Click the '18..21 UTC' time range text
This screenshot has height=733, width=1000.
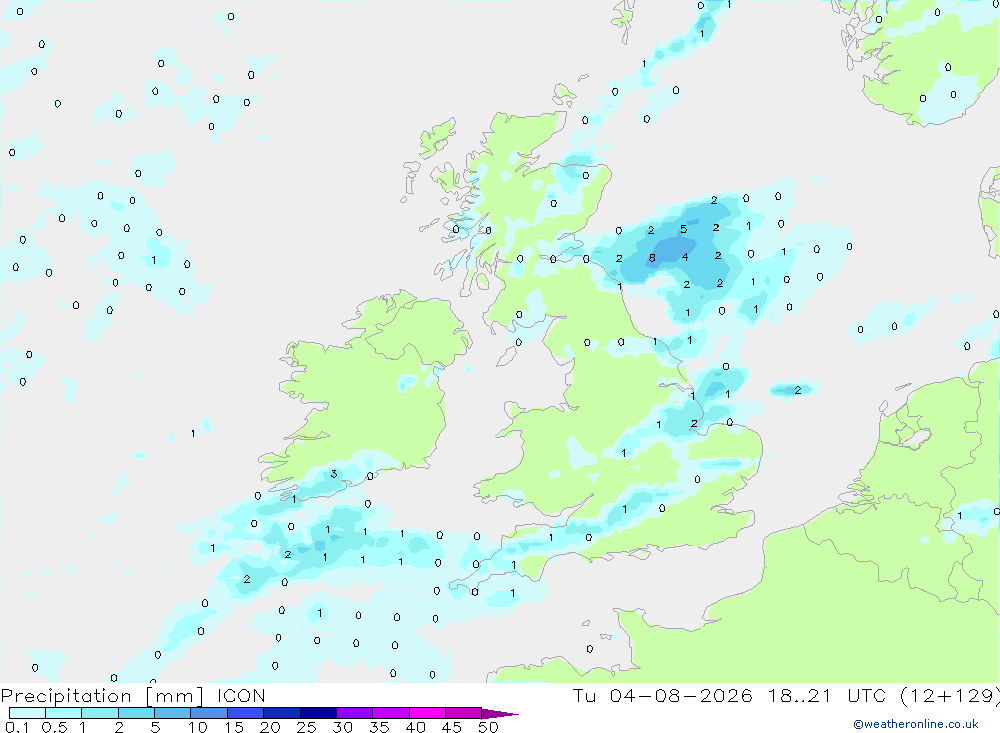[827, 695]
